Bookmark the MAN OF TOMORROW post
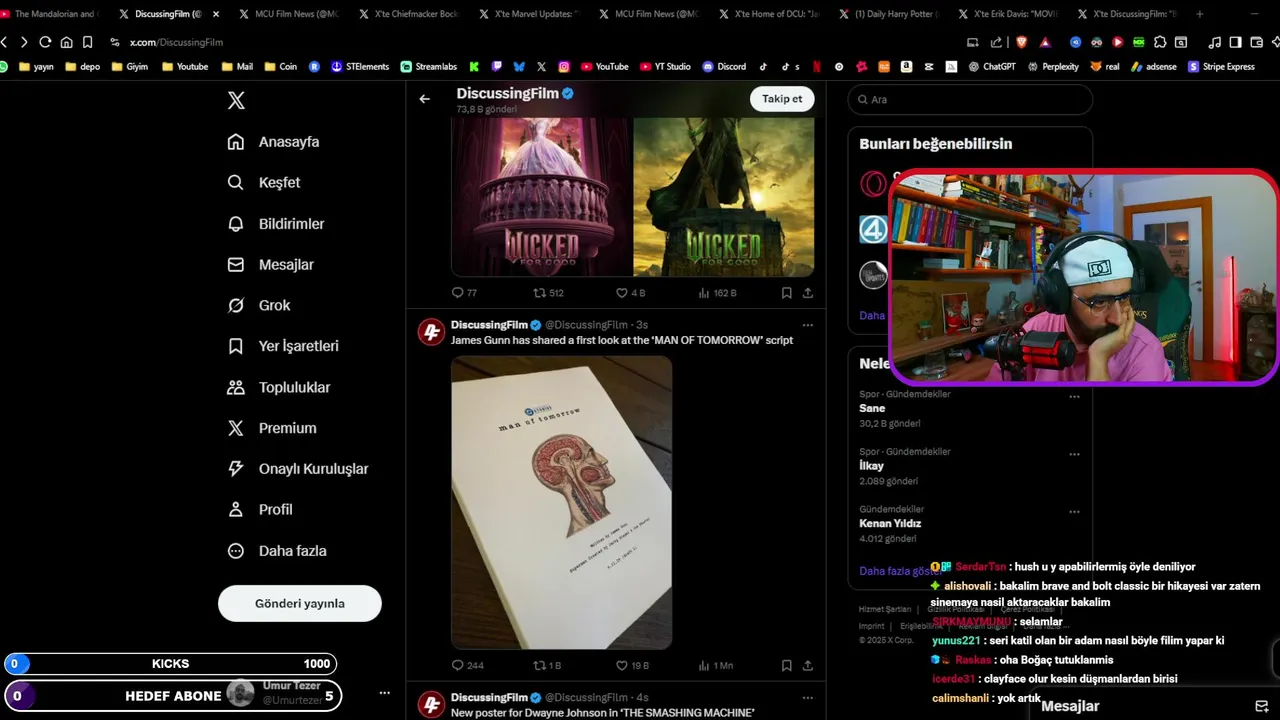Image resolution: width=1280 pixels, height=720 pixels. (x=787, y=665)
